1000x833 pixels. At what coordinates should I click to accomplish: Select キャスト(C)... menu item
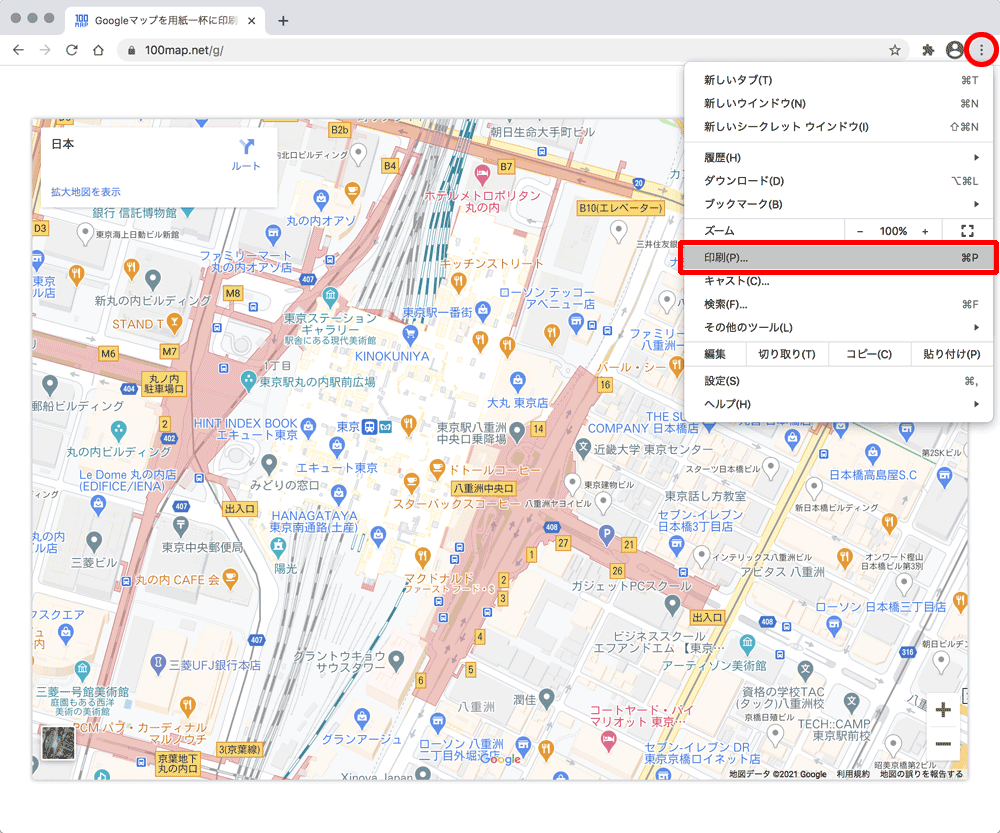838,281
